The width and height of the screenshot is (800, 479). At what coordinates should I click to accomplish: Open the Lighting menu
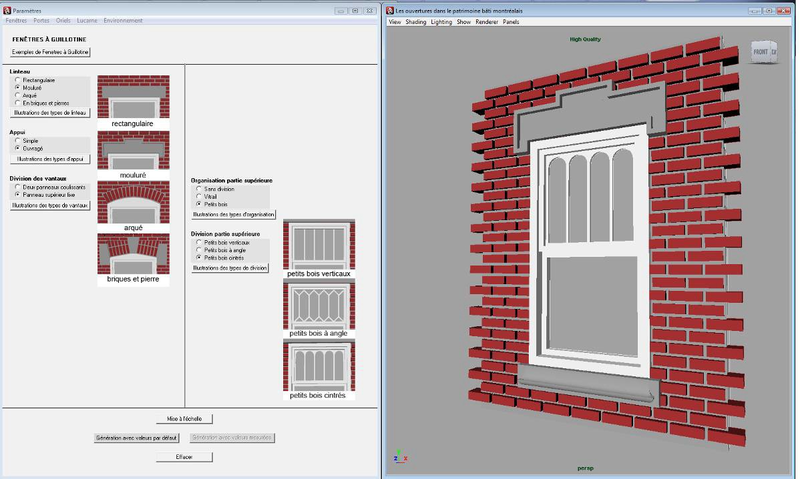[441, 22]
